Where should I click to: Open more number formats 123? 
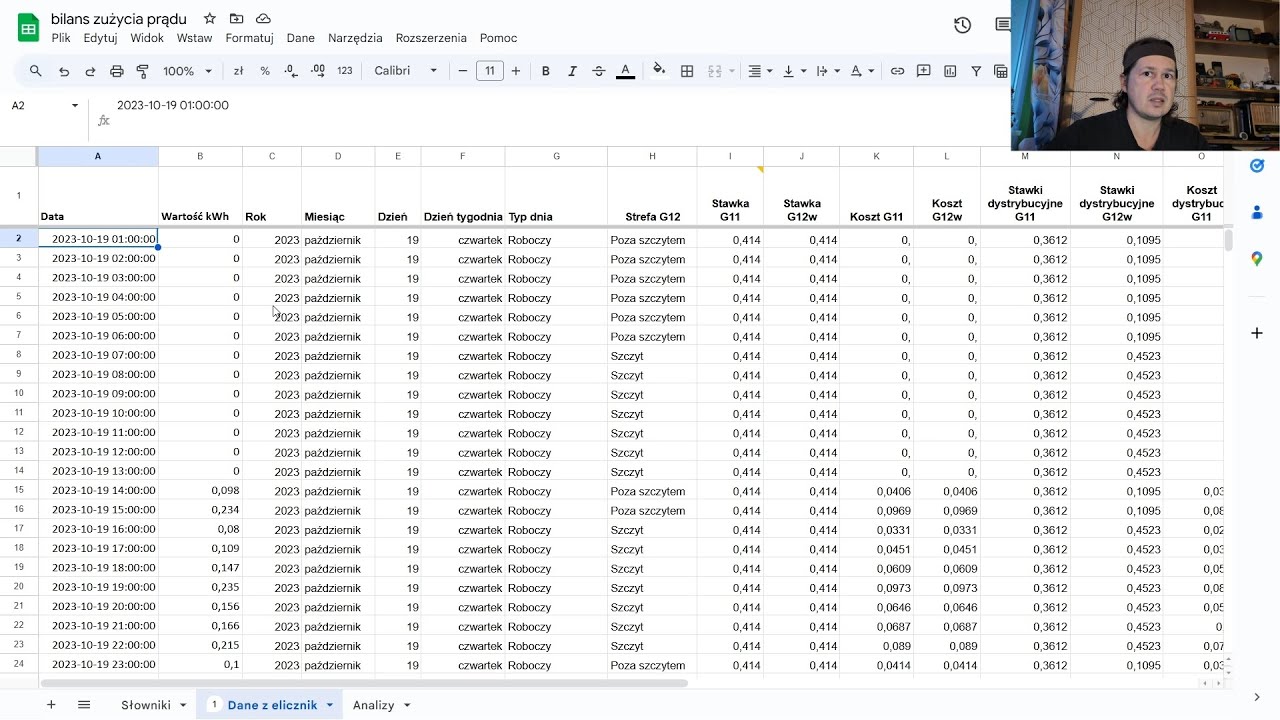pos(345,71)
